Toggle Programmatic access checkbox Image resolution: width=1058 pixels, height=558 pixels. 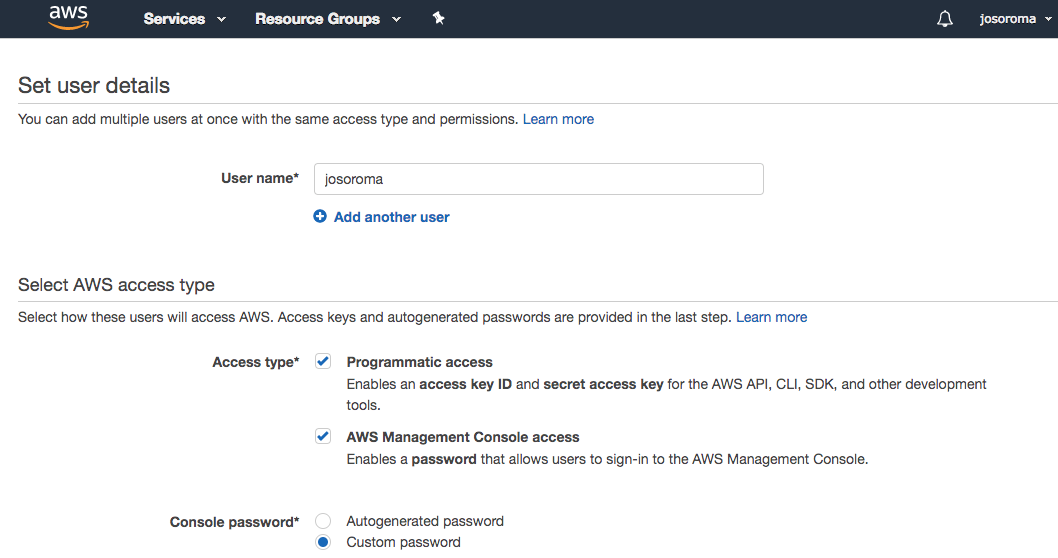pyautogui.click(x=323, y=361)
